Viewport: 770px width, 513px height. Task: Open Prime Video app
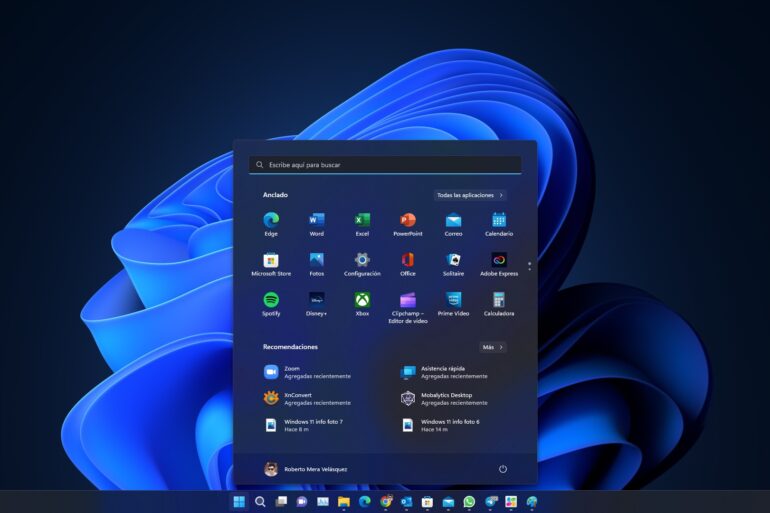[x=453, y=304]
